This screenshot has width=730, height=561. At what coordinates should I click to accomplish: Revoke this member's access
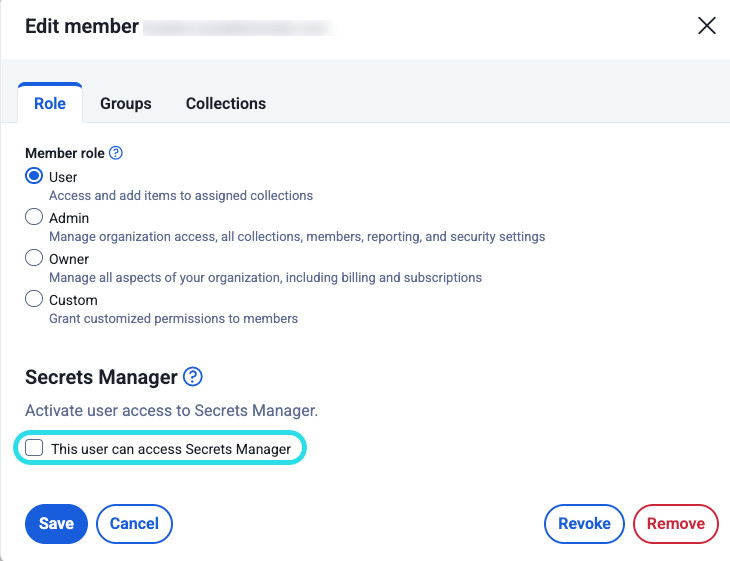point(584,523)
